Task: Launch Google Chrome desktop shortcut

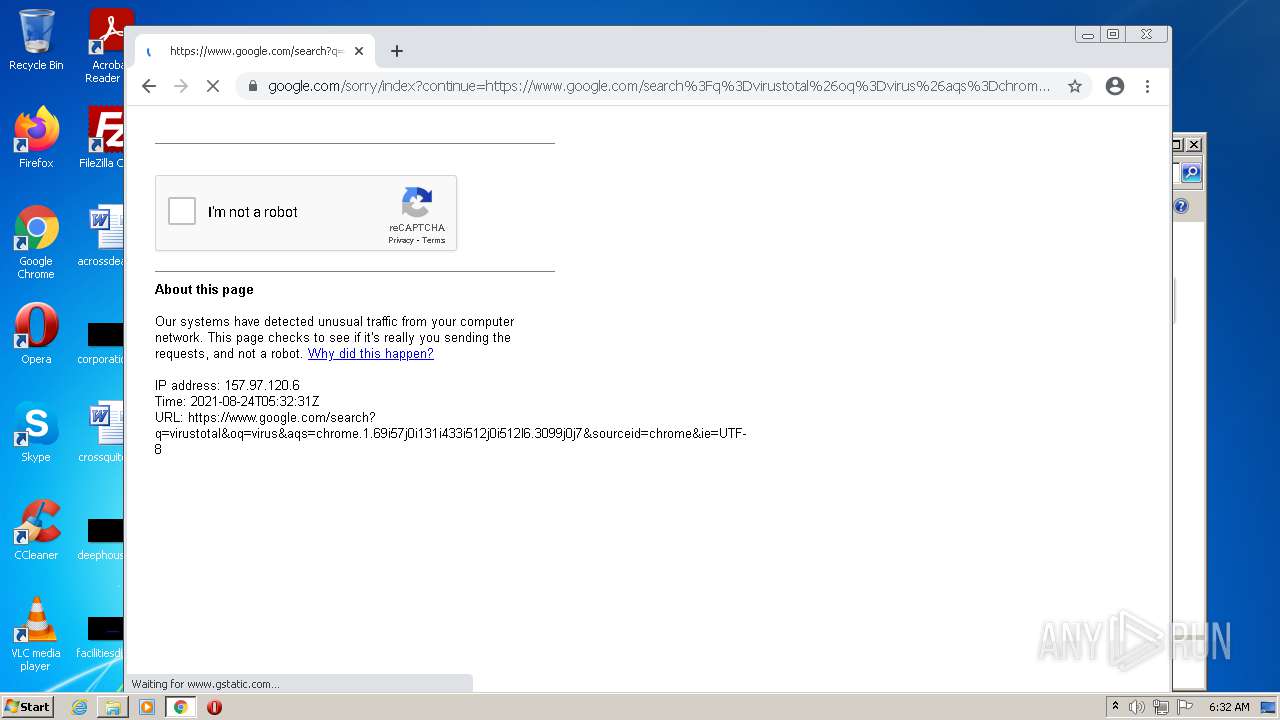Action: point(36,242)
